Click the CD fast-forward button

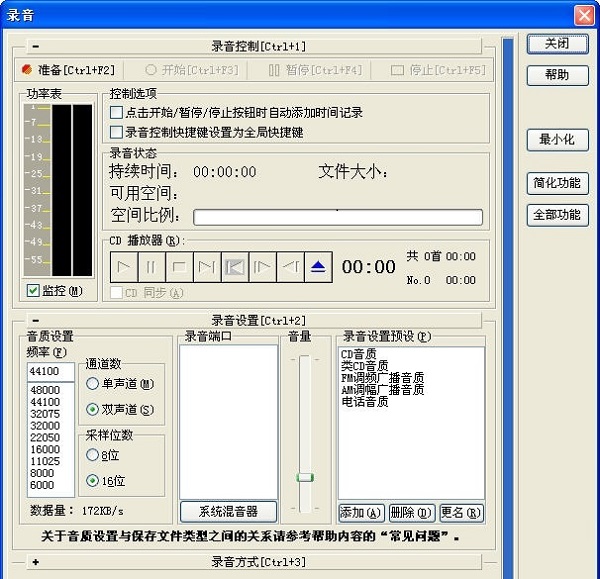coord(262,267)
